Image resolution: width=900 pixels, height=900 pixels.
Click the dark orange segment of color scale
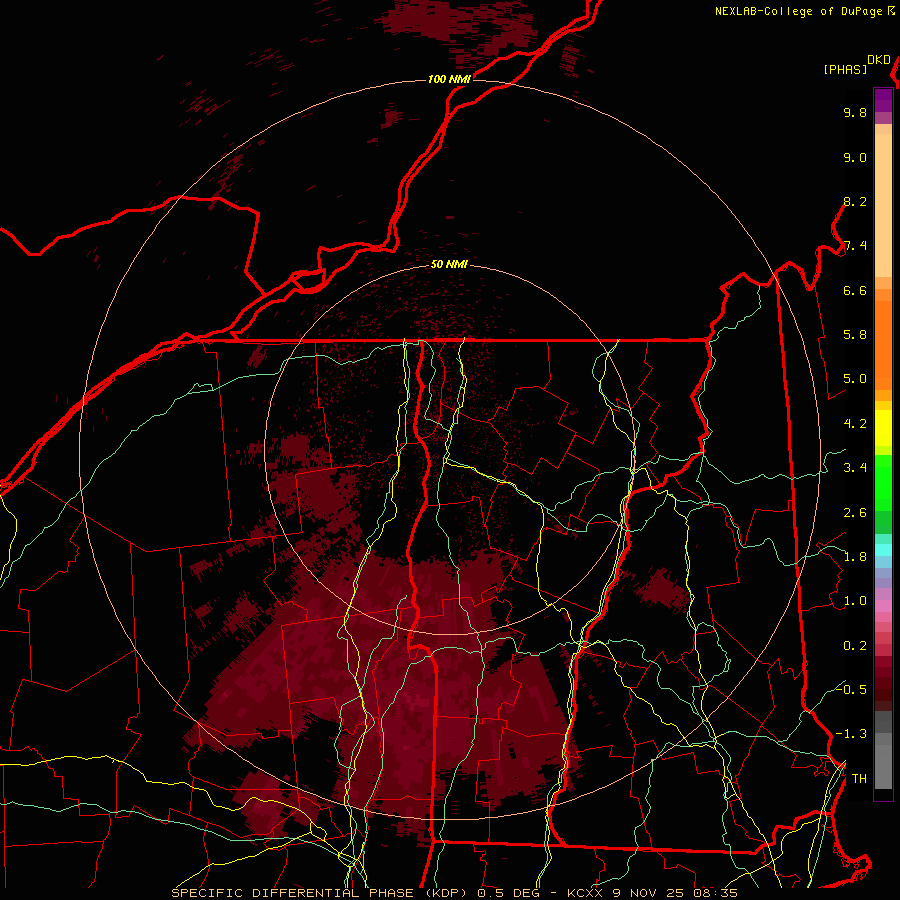click(x=883, y=344)
